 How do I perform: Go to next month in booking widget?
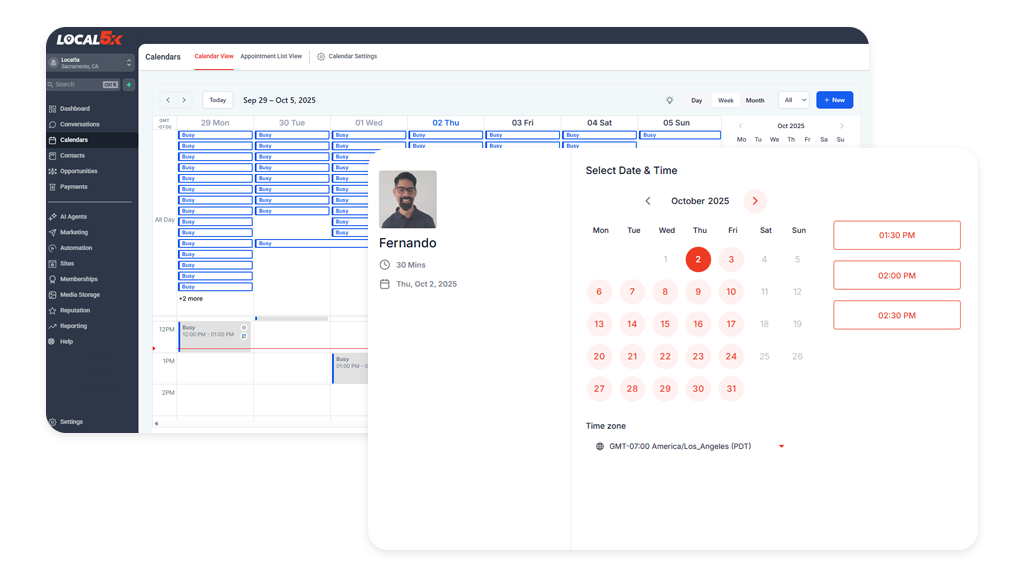click(x=755, y=201)
